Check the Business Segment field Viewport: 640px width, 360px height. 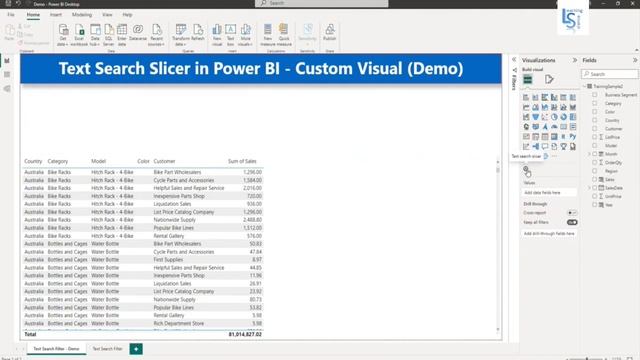pos(595,95)
